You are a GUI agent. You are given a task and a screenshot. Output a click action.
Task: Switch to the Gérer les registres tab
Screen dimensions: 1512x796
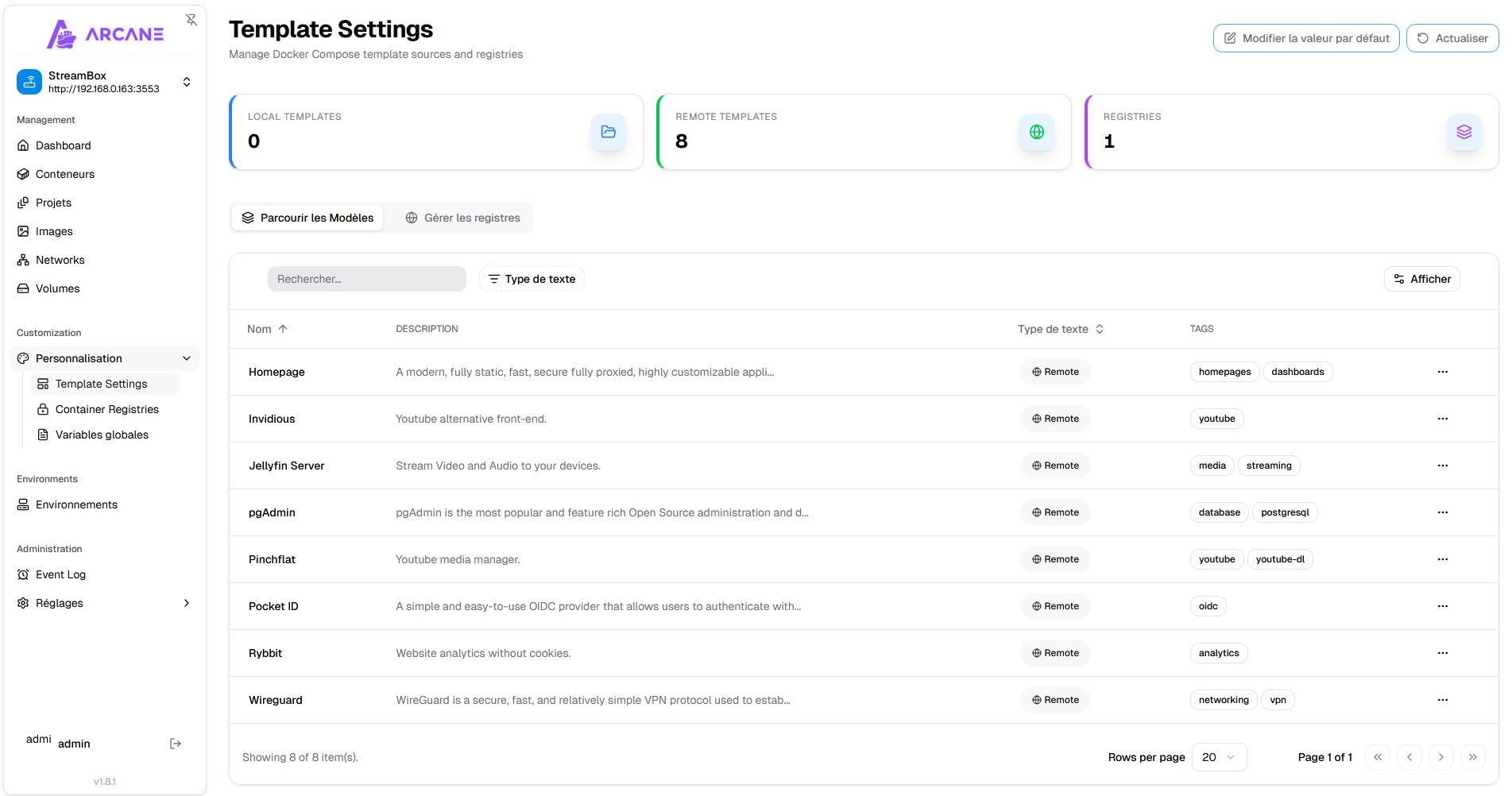tap(462, 218)
